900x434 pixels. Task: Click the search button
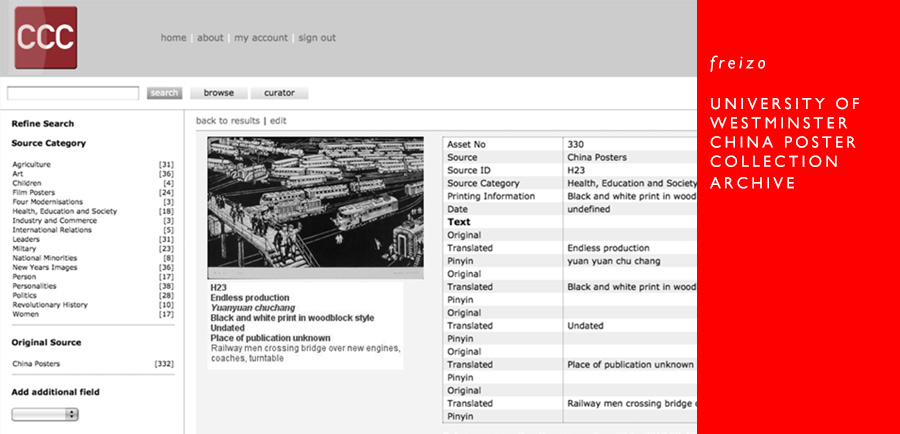pos(164,93)
